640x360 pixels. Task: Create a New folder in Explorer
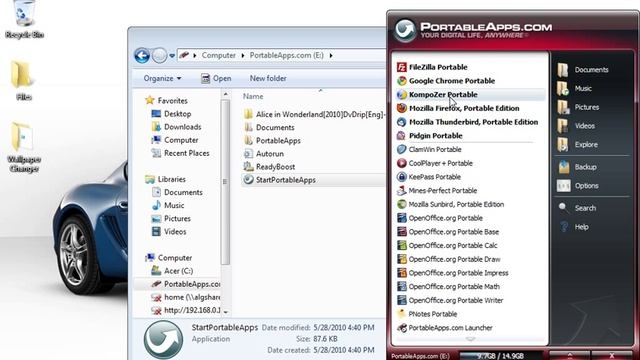coord(268,78)
